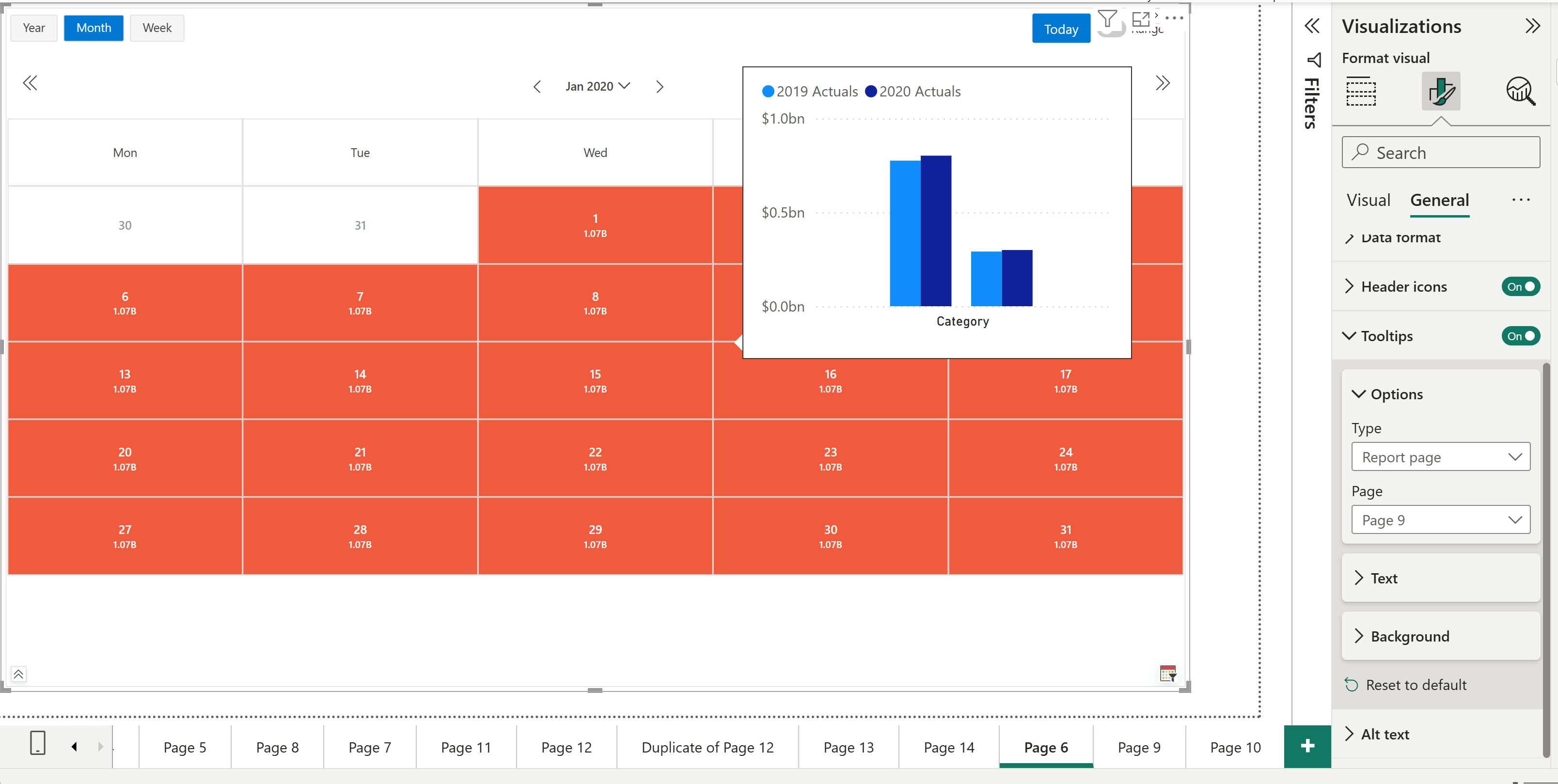Click the Focus mode icon
Image resolution: width=1558 pixels, height=784 pixels.
1140,19
